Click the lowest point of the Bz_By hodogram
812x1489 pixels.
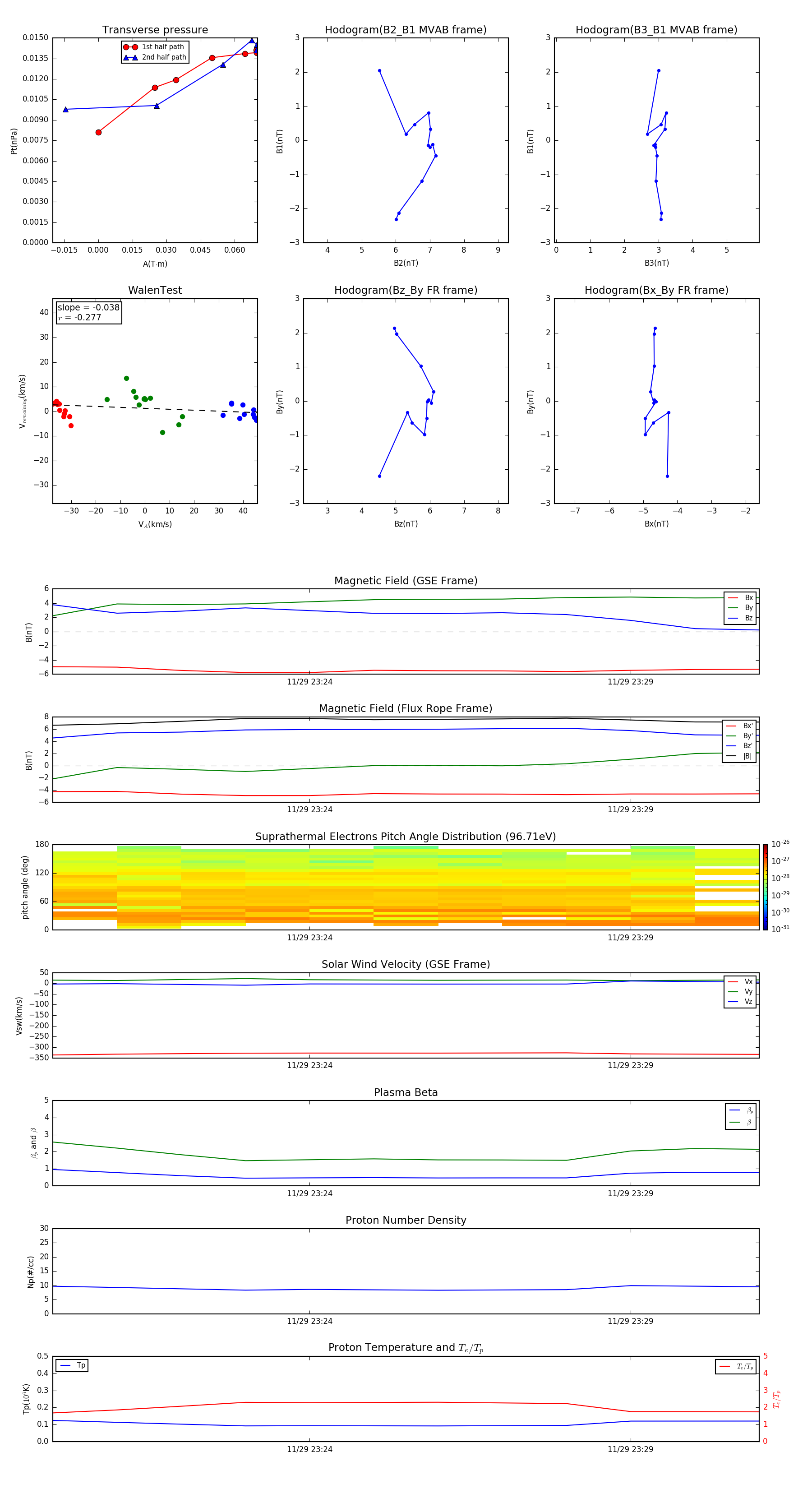click(x=379, y=476)
